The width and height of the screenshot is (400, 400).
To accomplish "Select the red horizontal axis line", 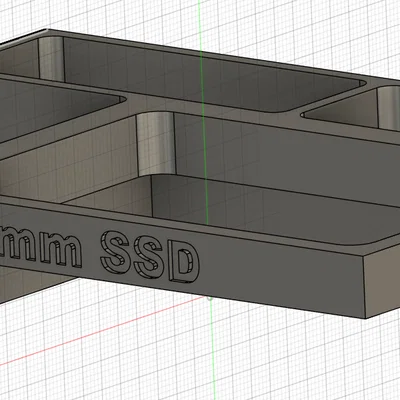I will [103, 330].
